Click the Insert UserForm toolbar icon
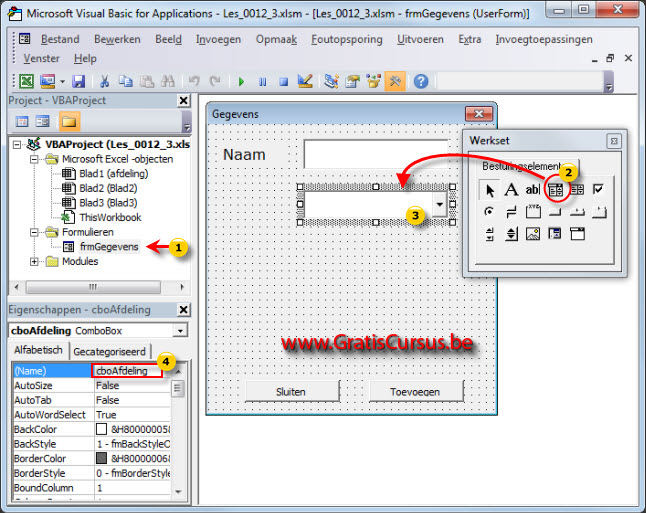The width and height of the screenshot is (646, 513). click(x=47, y=81)
